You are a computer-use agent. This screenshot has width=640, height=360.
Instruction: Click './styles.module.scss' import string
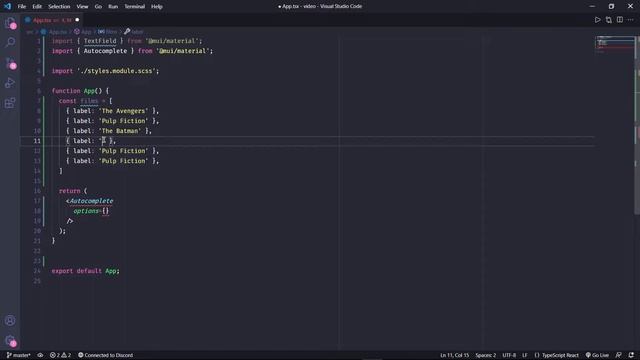116,71
